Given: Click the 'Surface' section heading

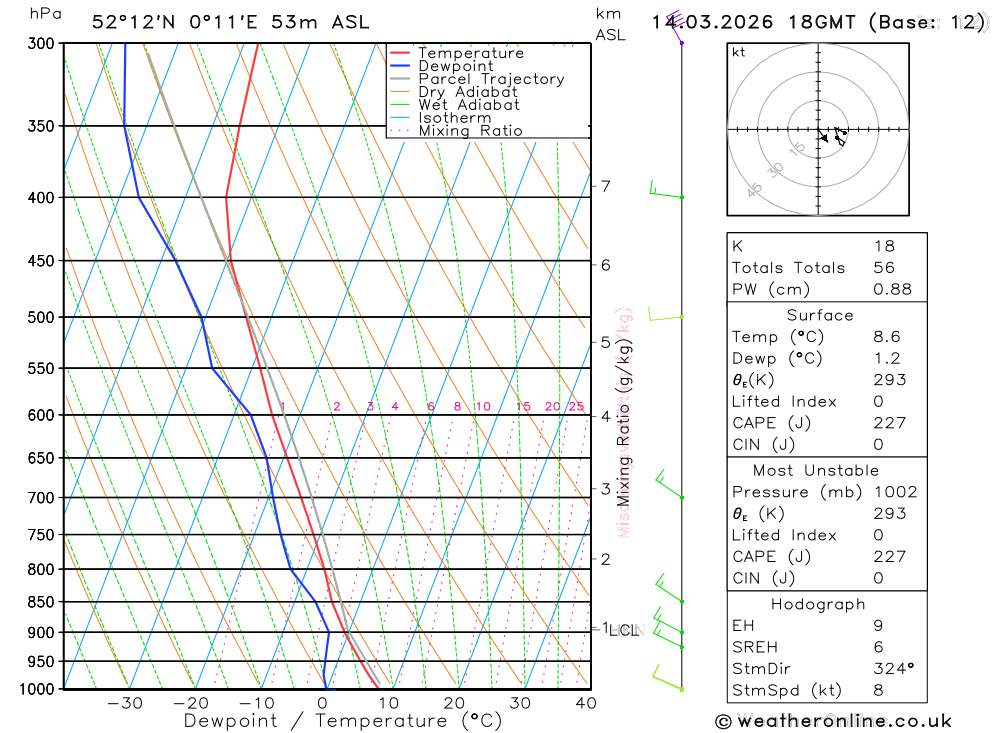Looking at the screenshot, I should 820,315.
